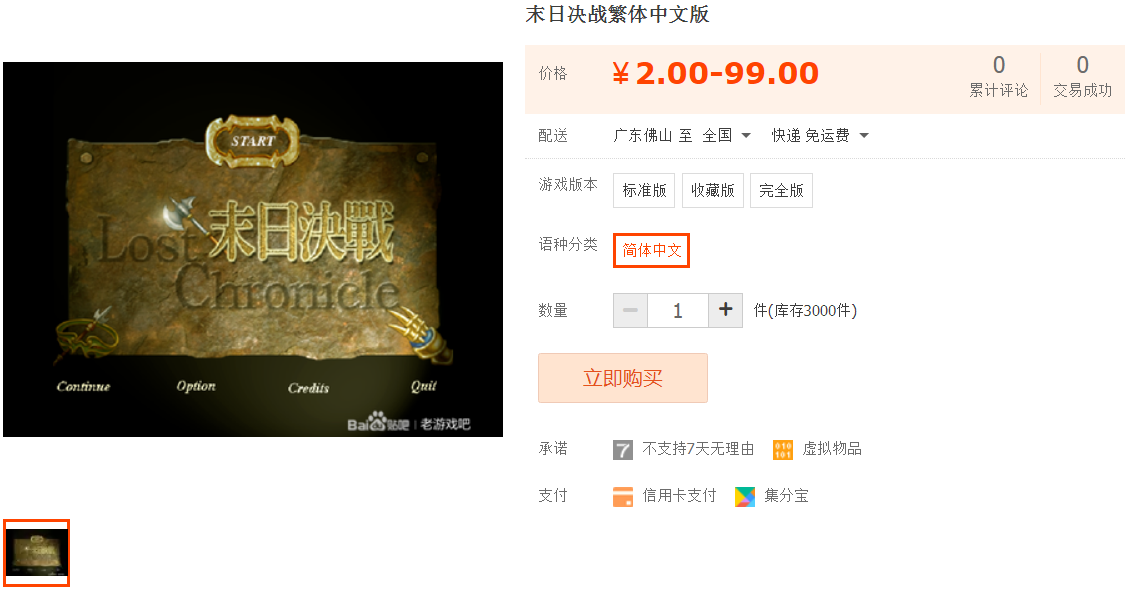Increase quantity with the plus button

click(726, 310)
